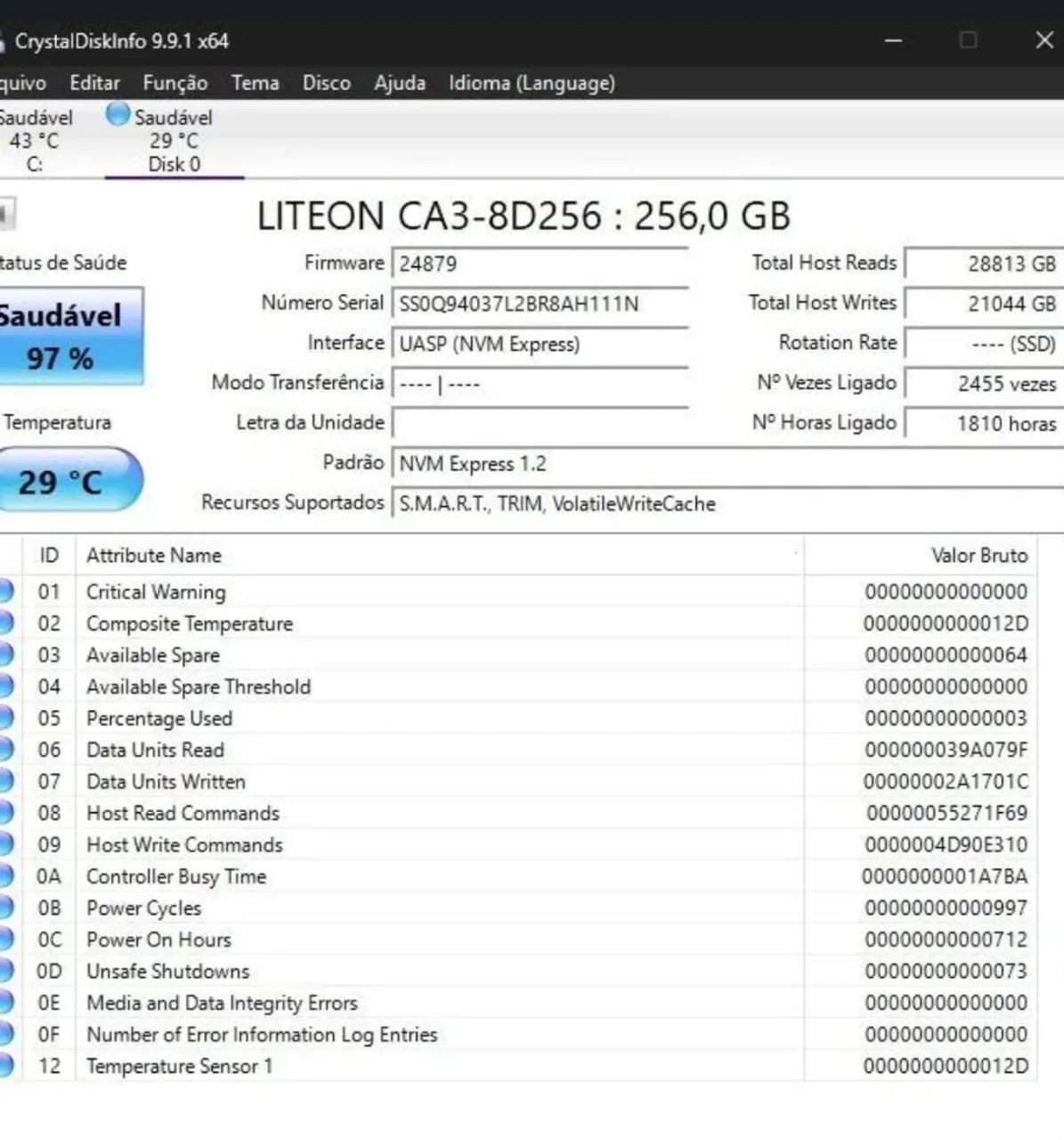The width and height of the screenshot is (1064, 1140).
Task: Select the C: drive tab at 43 °C
Action: (36, 140)
